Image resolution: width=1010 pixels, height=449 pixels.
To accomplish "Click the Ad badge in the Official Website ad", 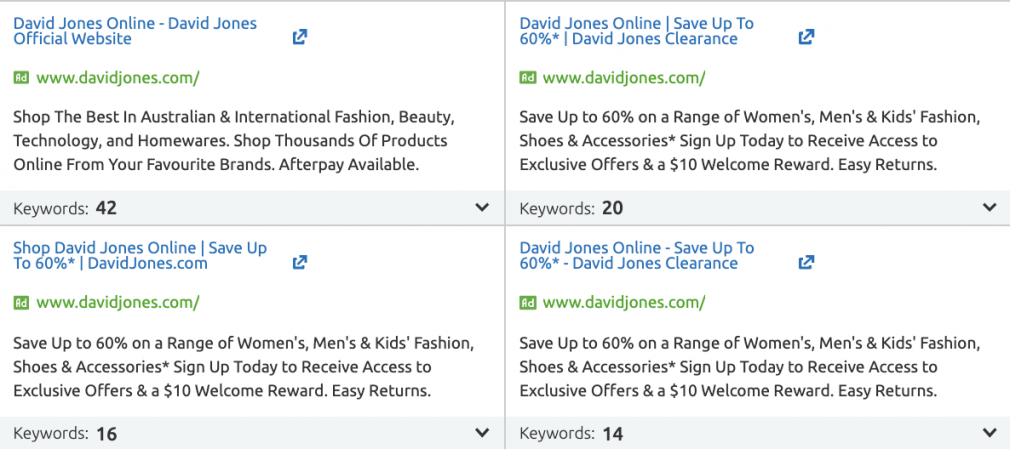I will pos(21,78).
